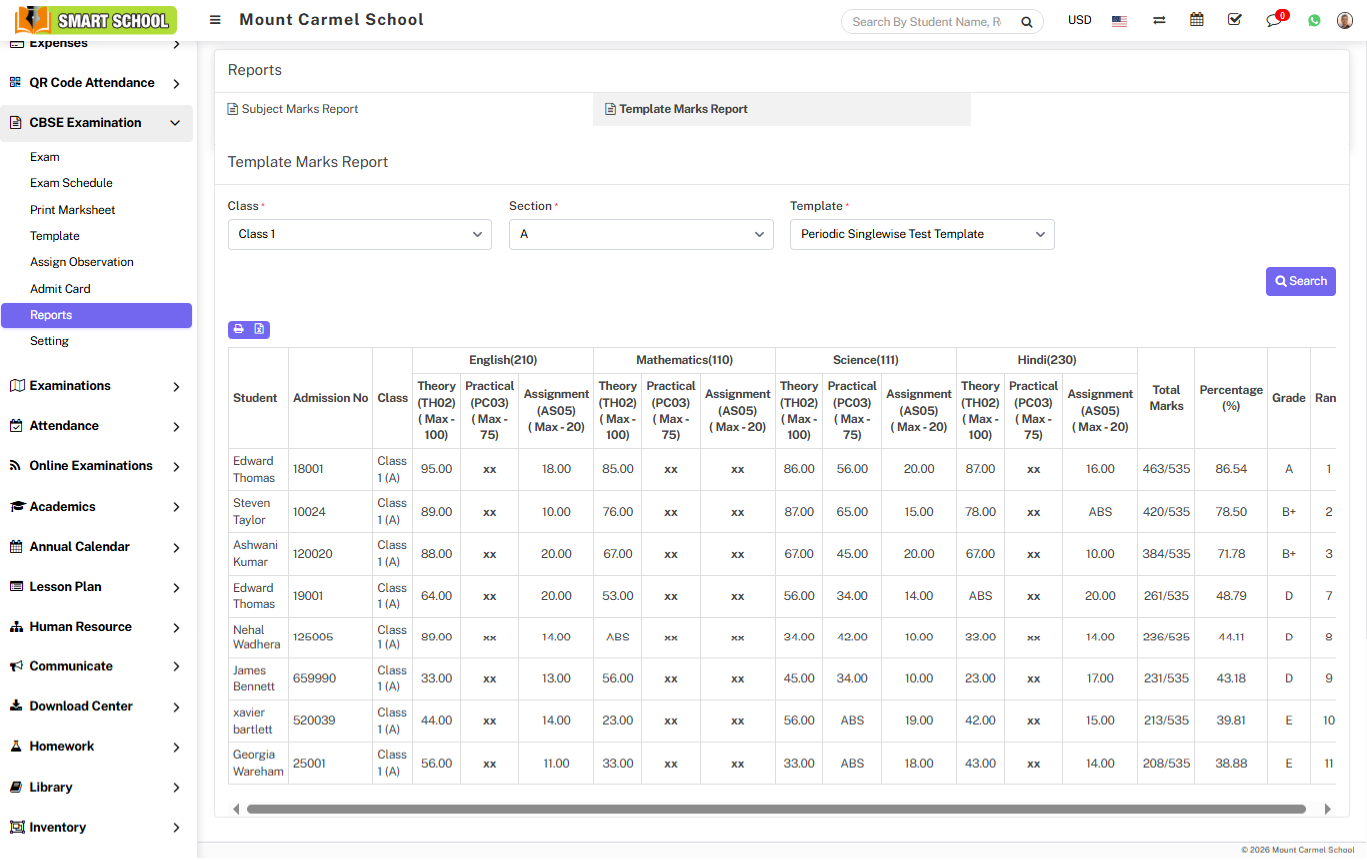1367x860 pixels.
Task: Open Print Marksheet in the sidebar
Action: tap(72, 210)
